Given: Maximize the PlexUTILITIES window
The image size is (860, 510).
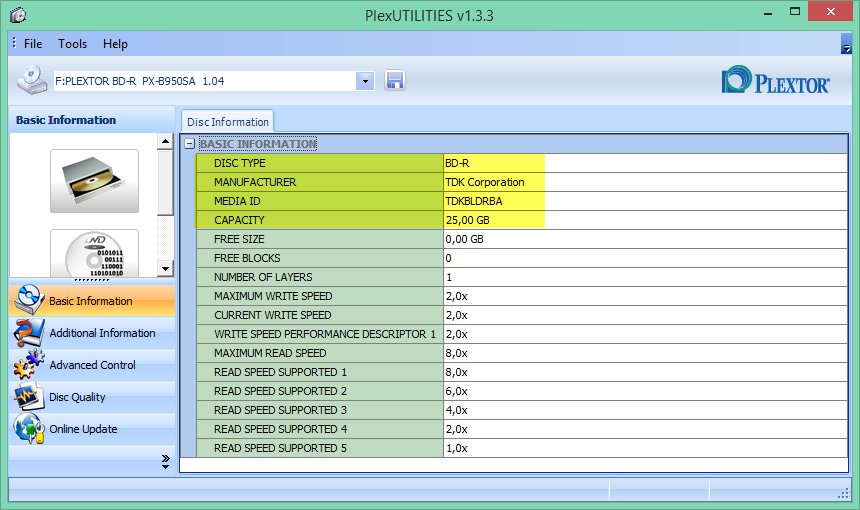Looking at the screenshot, I should (795, 12).
